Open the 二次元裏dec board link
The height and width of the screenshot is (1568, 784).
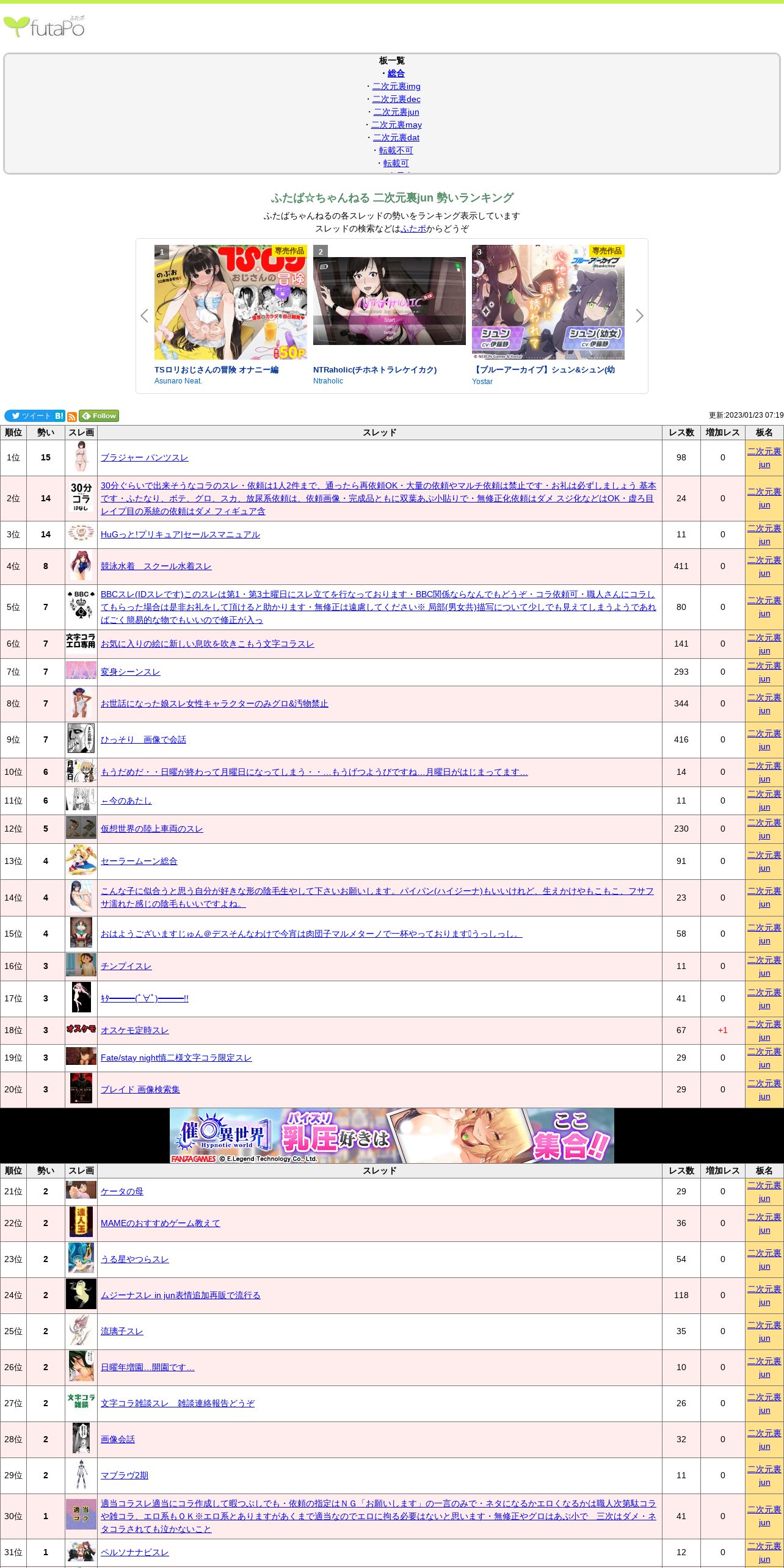(396, 99)
